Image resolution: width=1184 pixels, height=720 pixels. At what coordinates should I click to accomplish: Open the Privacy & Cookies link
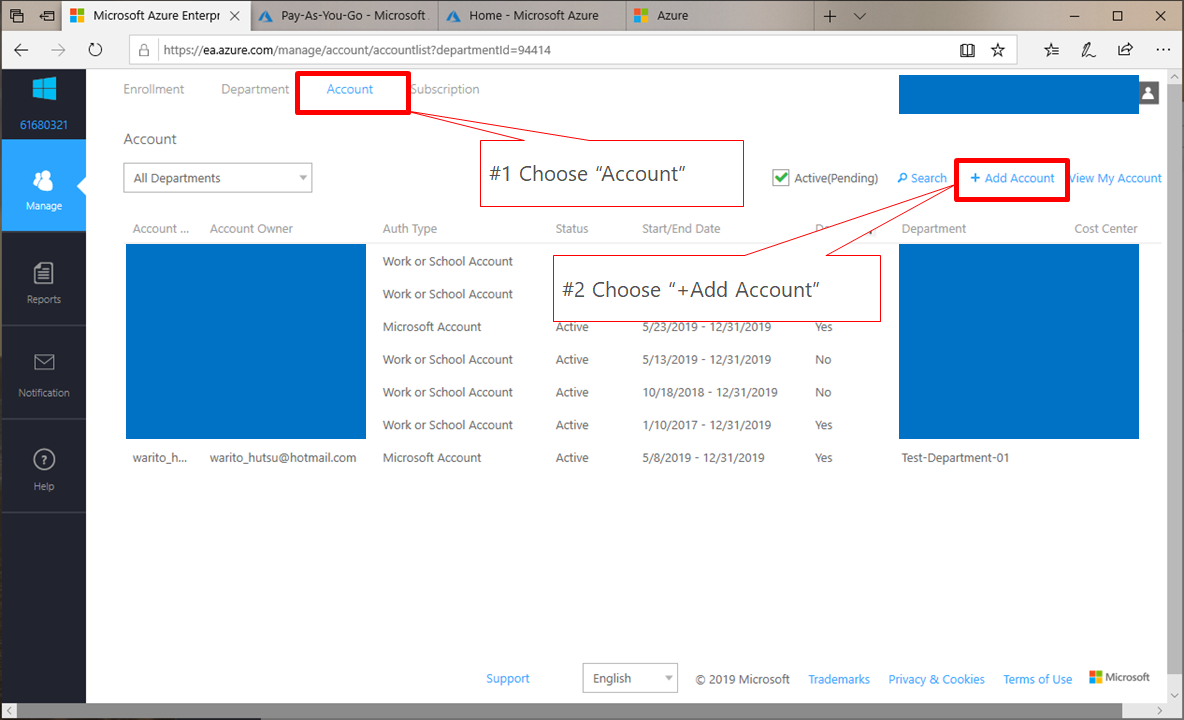(x=936, y=679)
